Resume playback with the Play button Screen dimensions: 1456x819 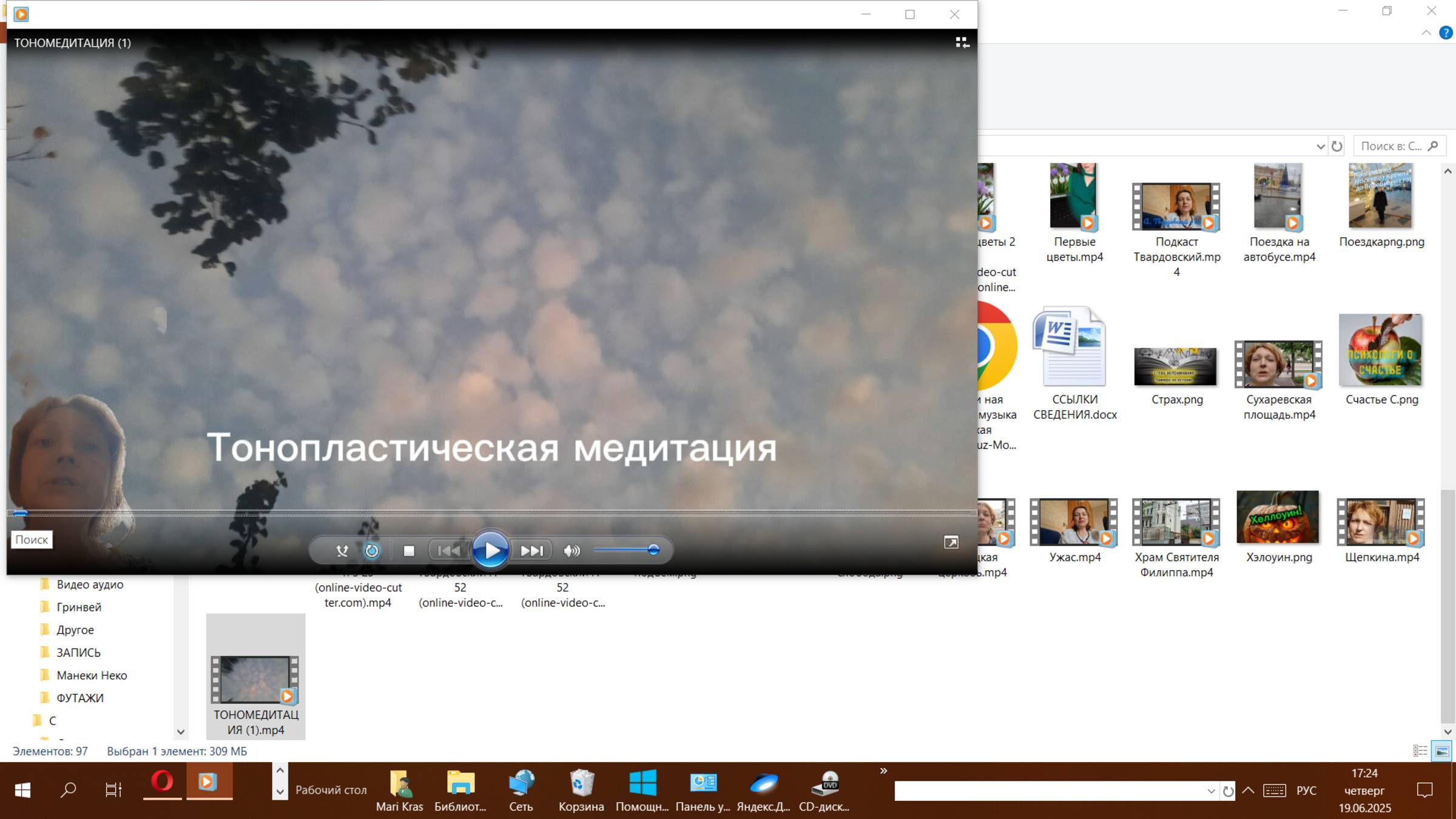[x=490, y=550]
